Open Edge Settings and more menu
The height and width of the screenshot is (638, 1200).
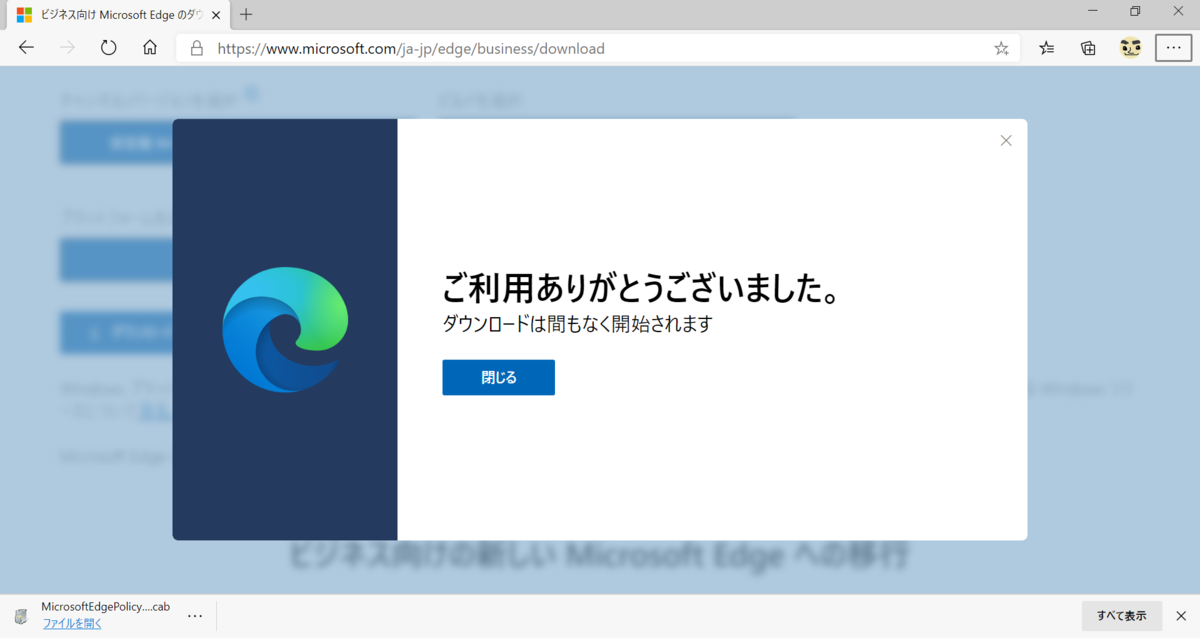pos(1173,48)
